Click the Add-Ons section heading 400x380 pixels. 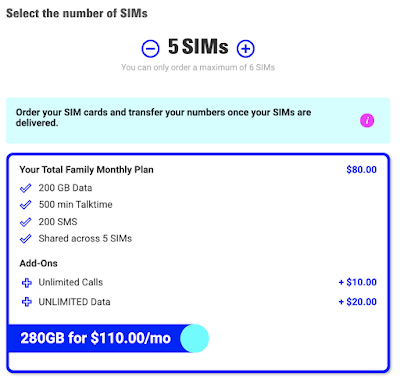38,263
